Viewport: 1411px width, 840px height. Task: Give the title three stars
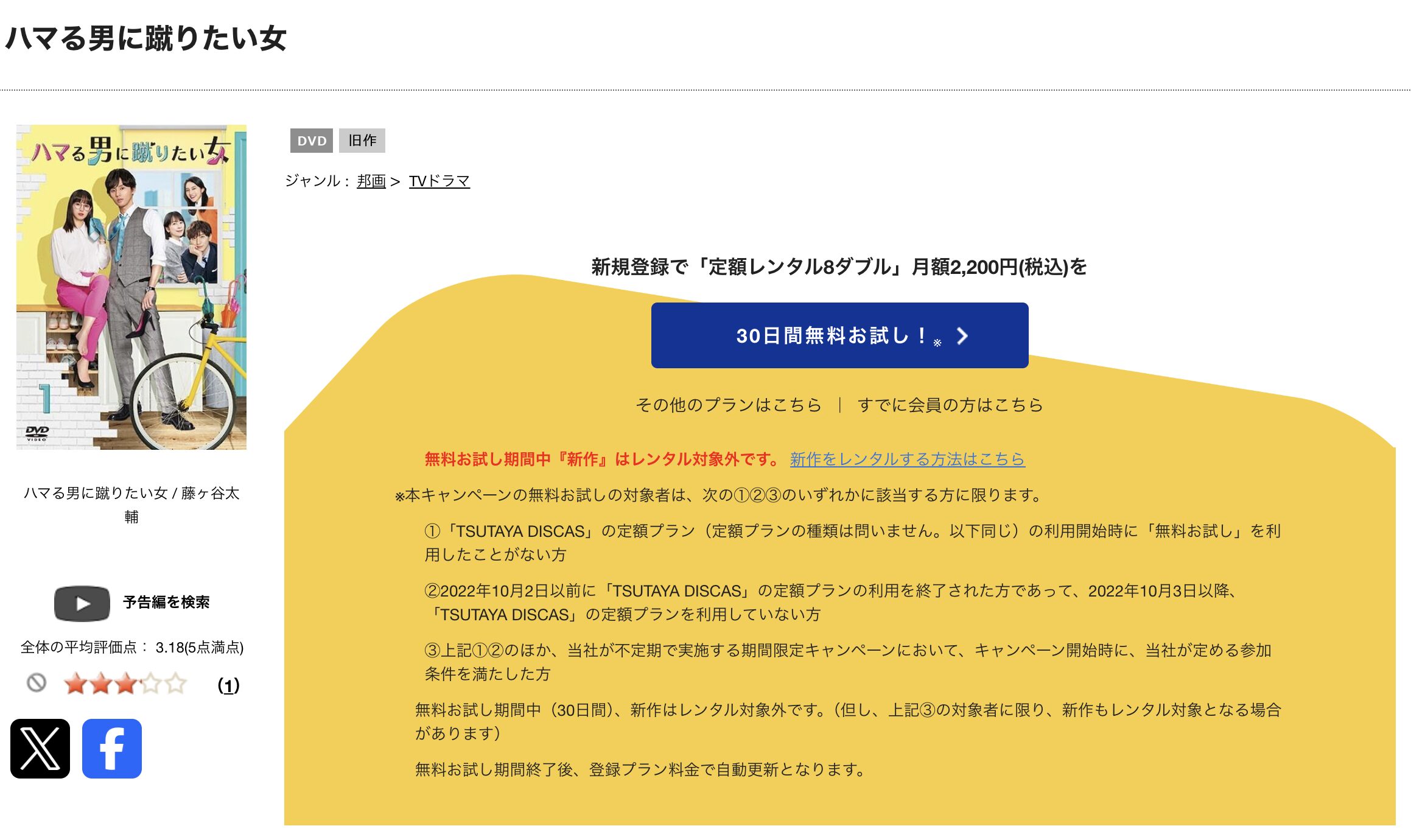(125, 684)
